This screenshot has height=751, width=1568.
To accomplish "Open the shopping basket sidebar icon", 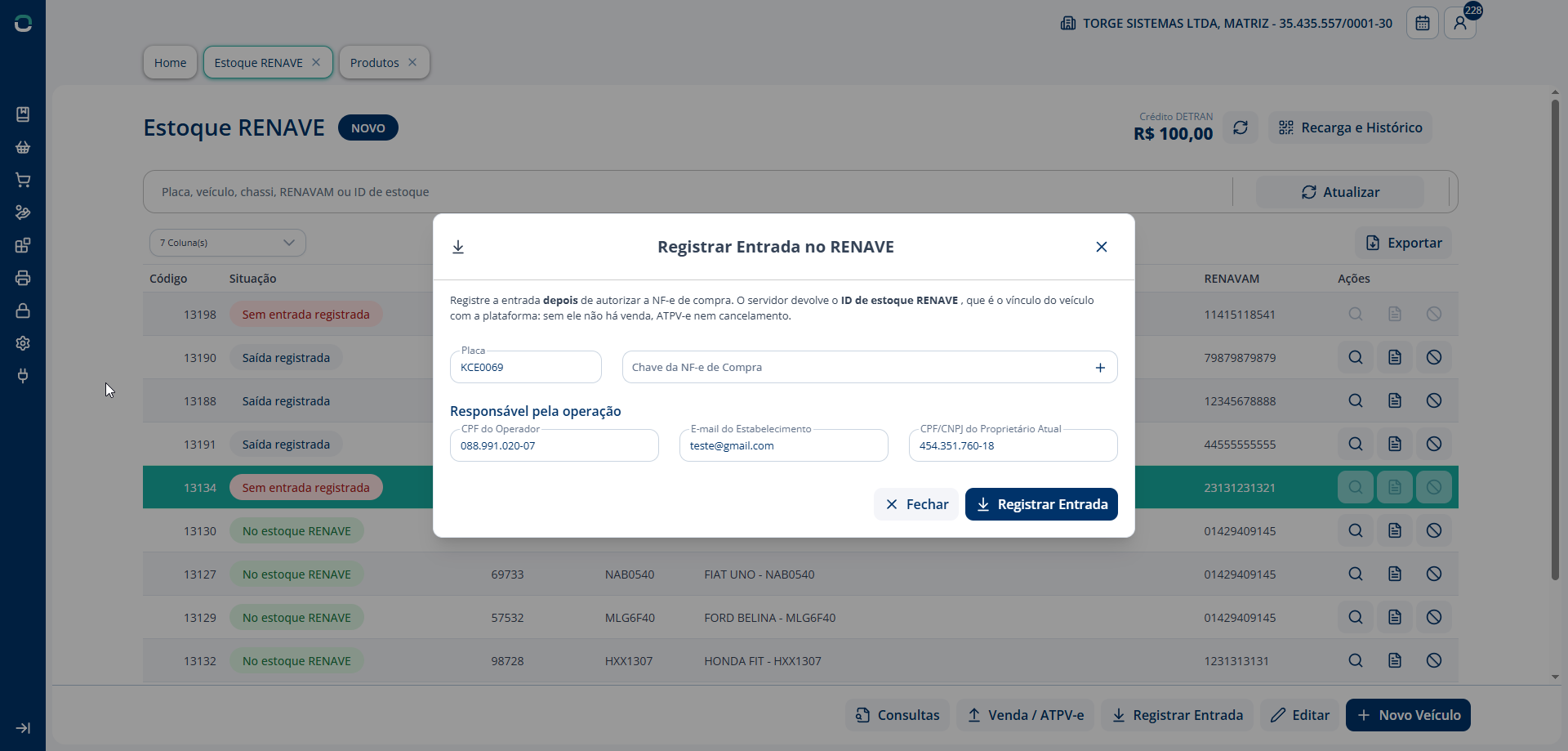I will pyautogui.click(x=23, y=147).
